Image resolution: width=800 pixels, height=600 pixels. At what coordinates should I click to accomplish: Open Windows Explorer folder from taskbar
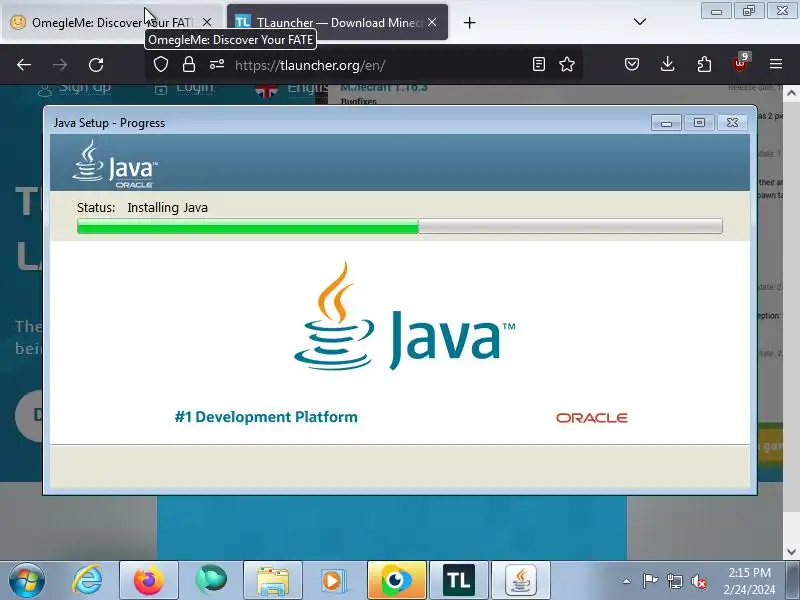coord(273,580)
